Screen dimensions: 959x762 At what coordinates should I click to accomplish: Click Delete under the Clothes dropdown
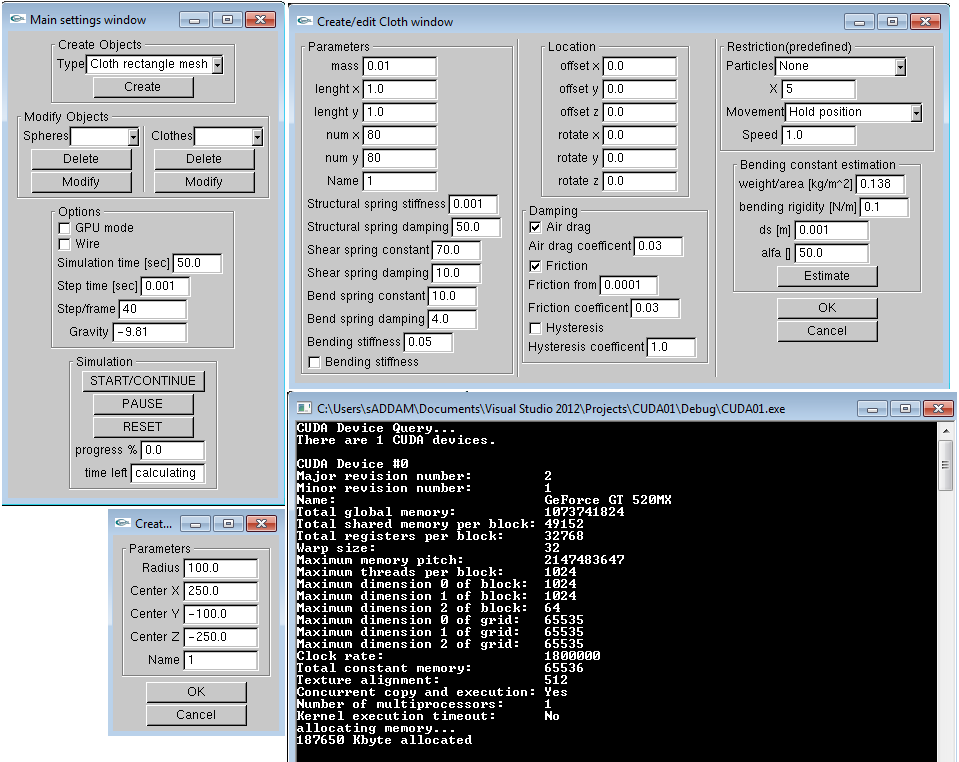pyautogui.click(x=204, y=159)
